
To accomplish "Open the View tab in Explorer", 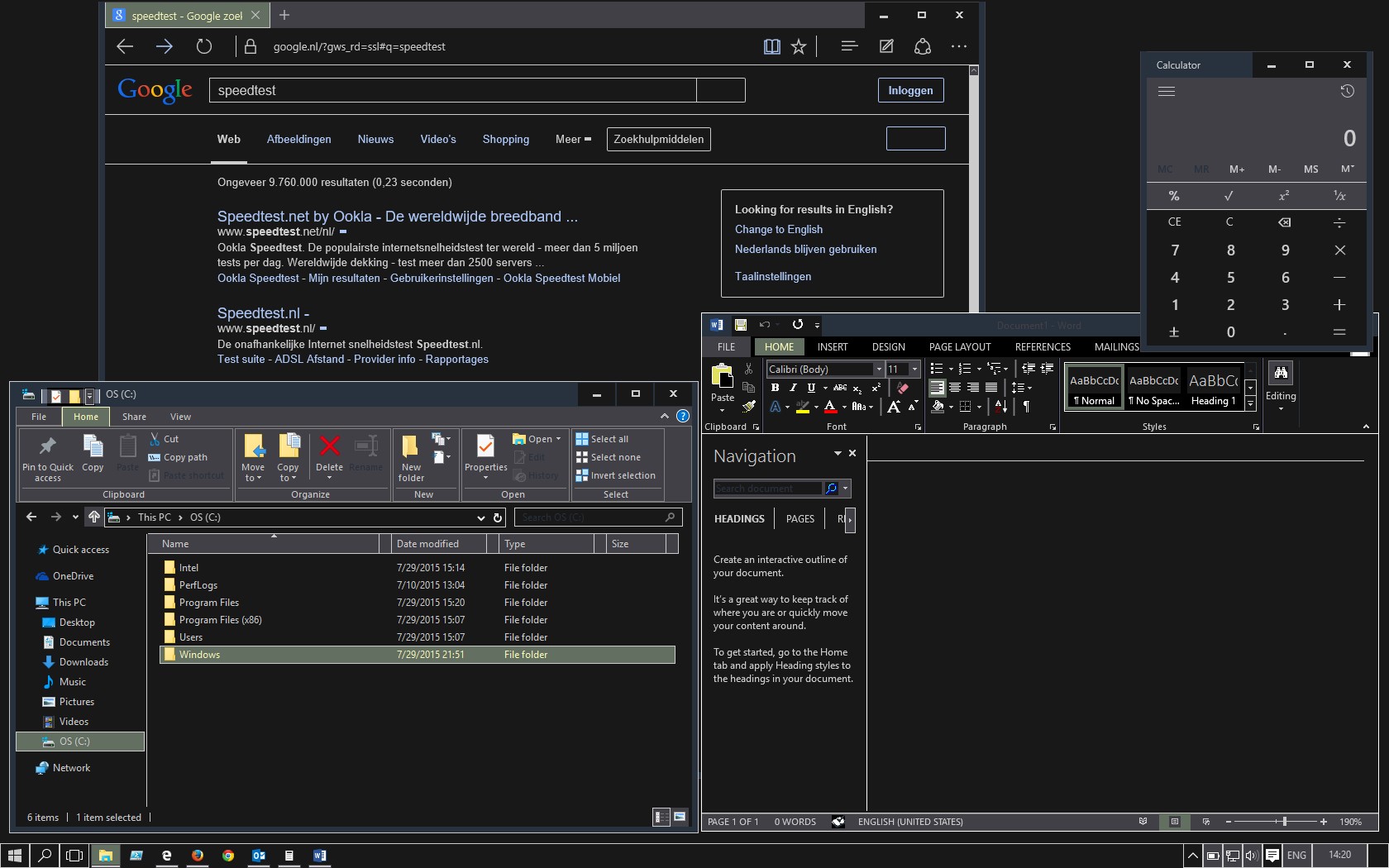I will [180, 417].
